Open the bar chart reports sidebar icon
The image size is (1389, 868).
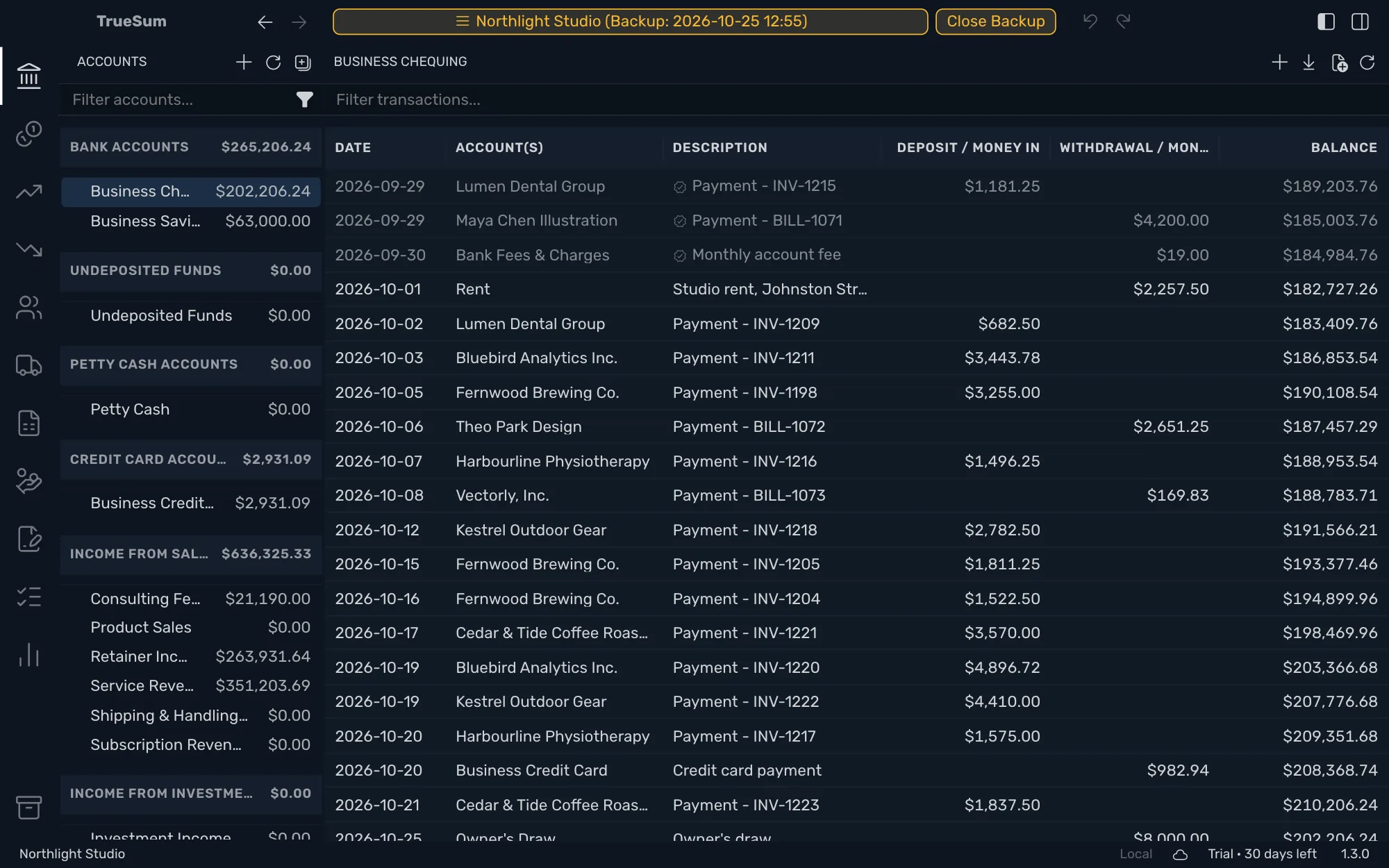click(28, 654)
